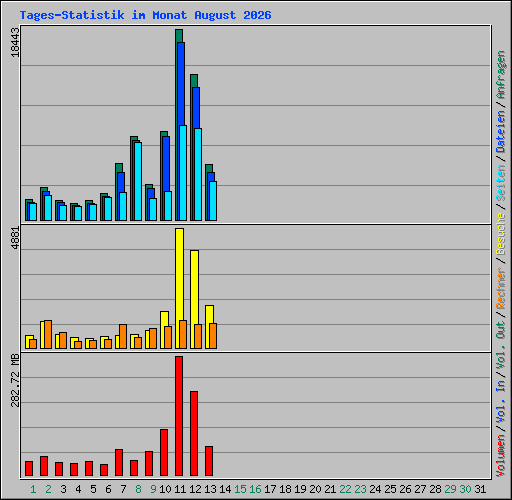
Task: Select day 13 on the x-axis
Action: pos(210,489)
